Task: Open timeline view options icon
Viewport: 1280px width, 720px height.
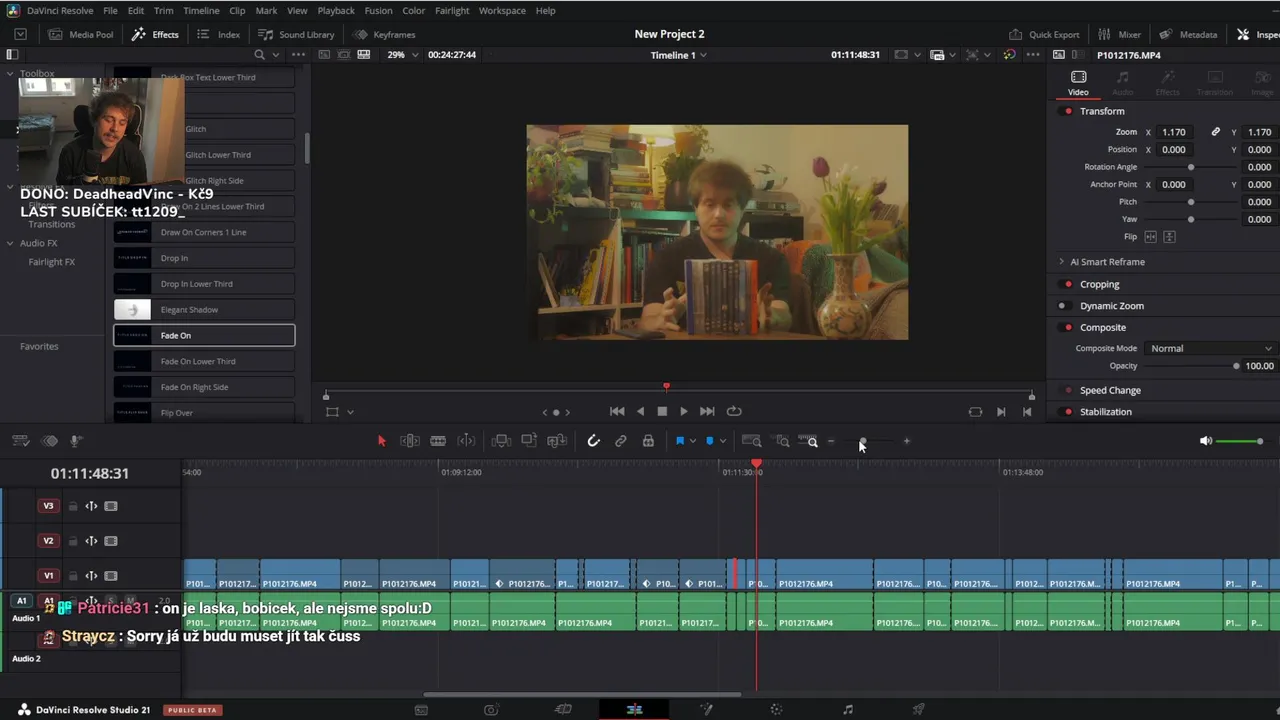Action: click(x=20, y=441)
